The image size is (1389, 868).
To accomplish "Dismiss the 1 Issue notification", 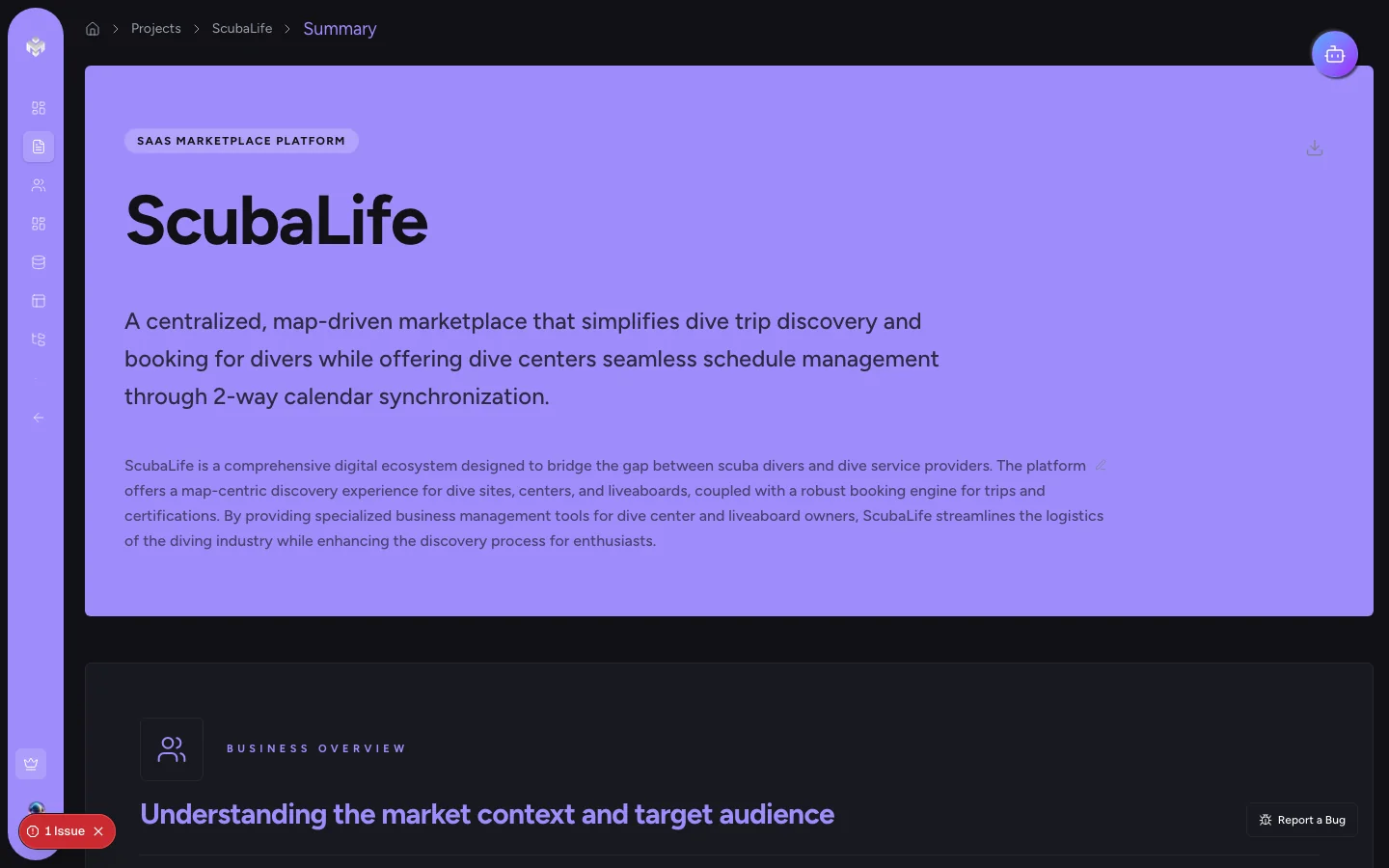I will pos(98,831).
